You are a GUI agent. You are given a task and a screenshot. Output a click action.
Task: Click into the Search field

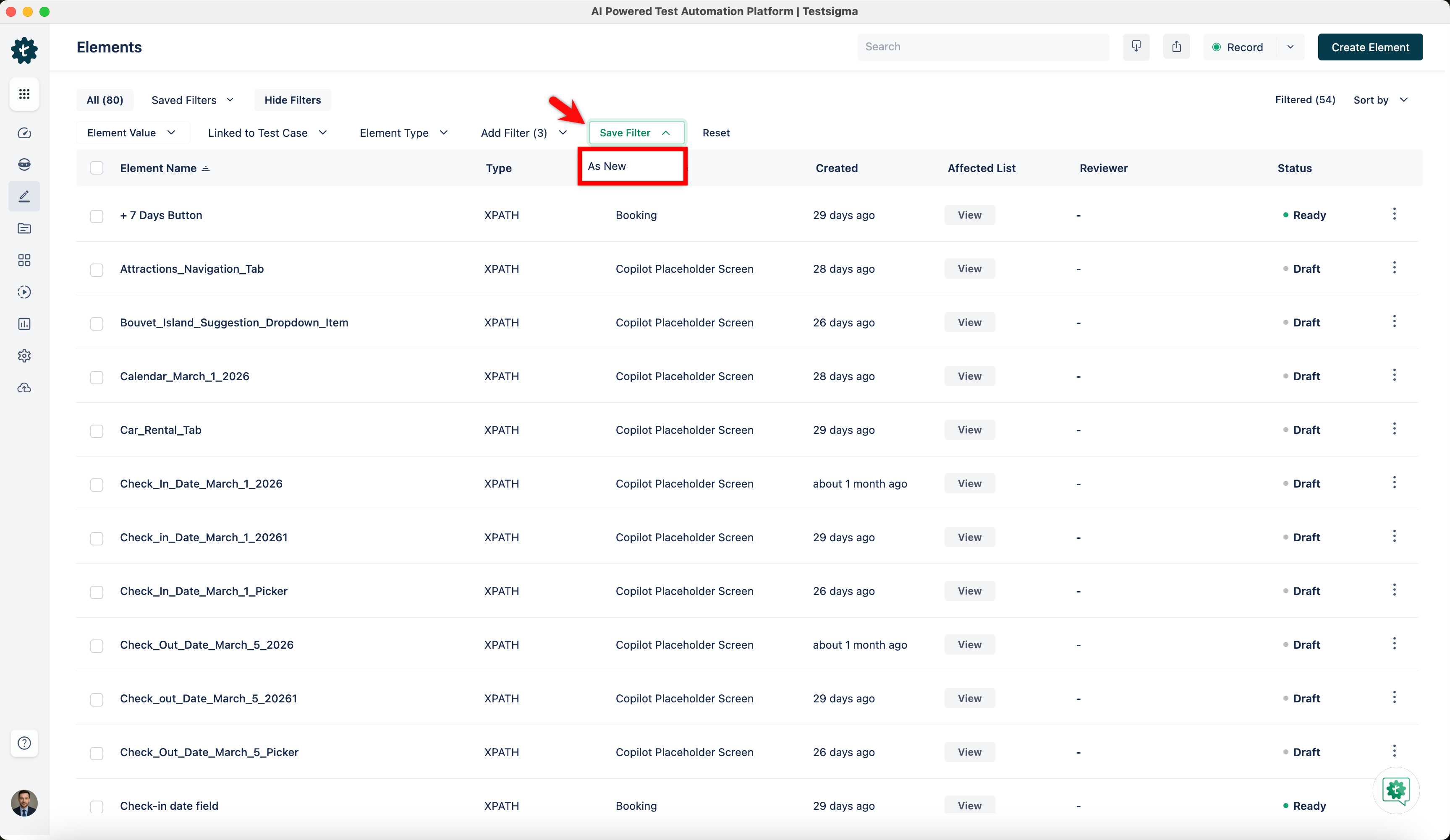(x=982, y=47)
